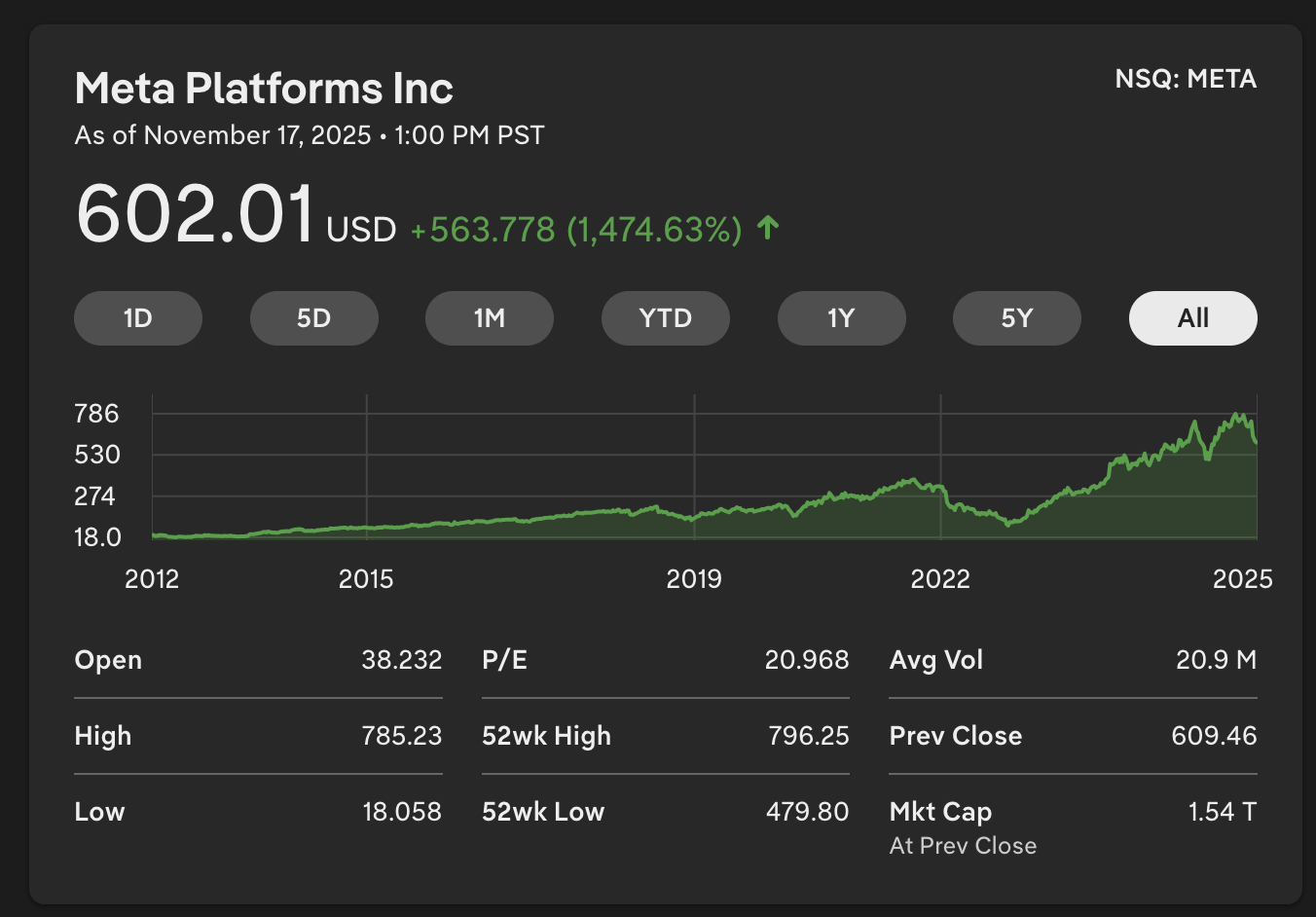Select the YTD range button
Screen dimensions: 1316x917
[x=666, y=318]
